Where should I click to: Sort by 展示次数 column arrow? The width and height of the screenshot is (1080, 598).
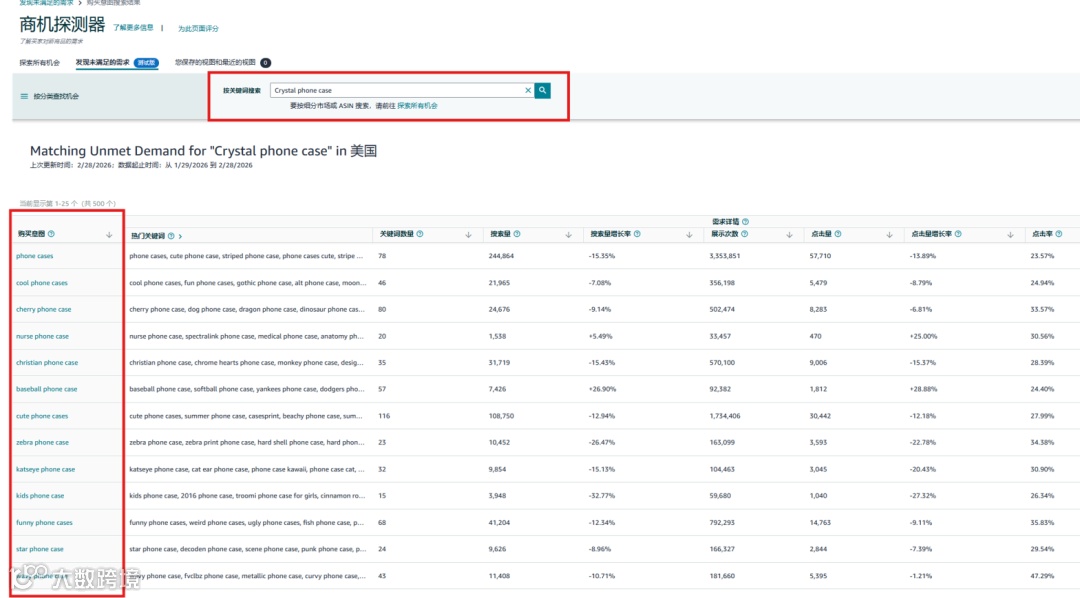(x=789, y=235)
